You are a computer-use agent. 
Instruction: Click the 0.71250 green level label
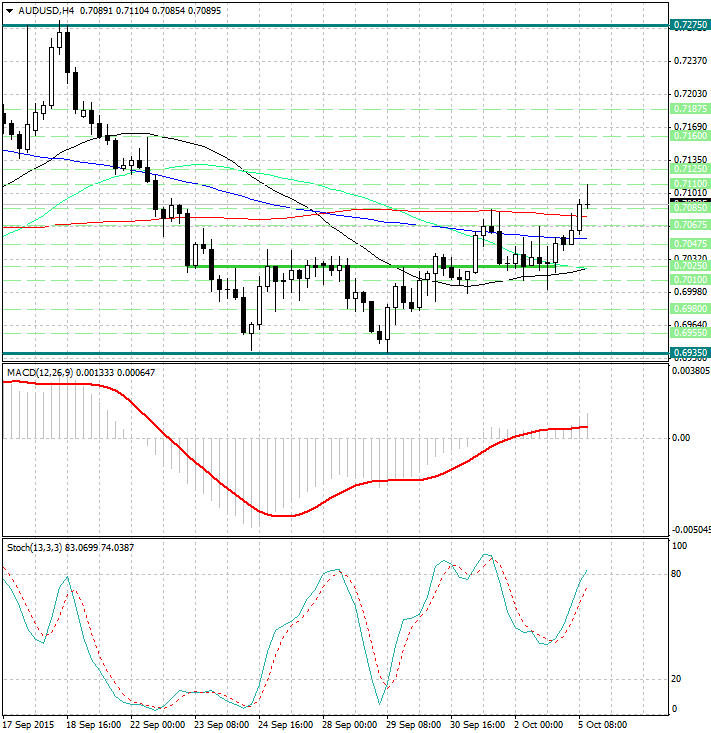click(688, 169)
